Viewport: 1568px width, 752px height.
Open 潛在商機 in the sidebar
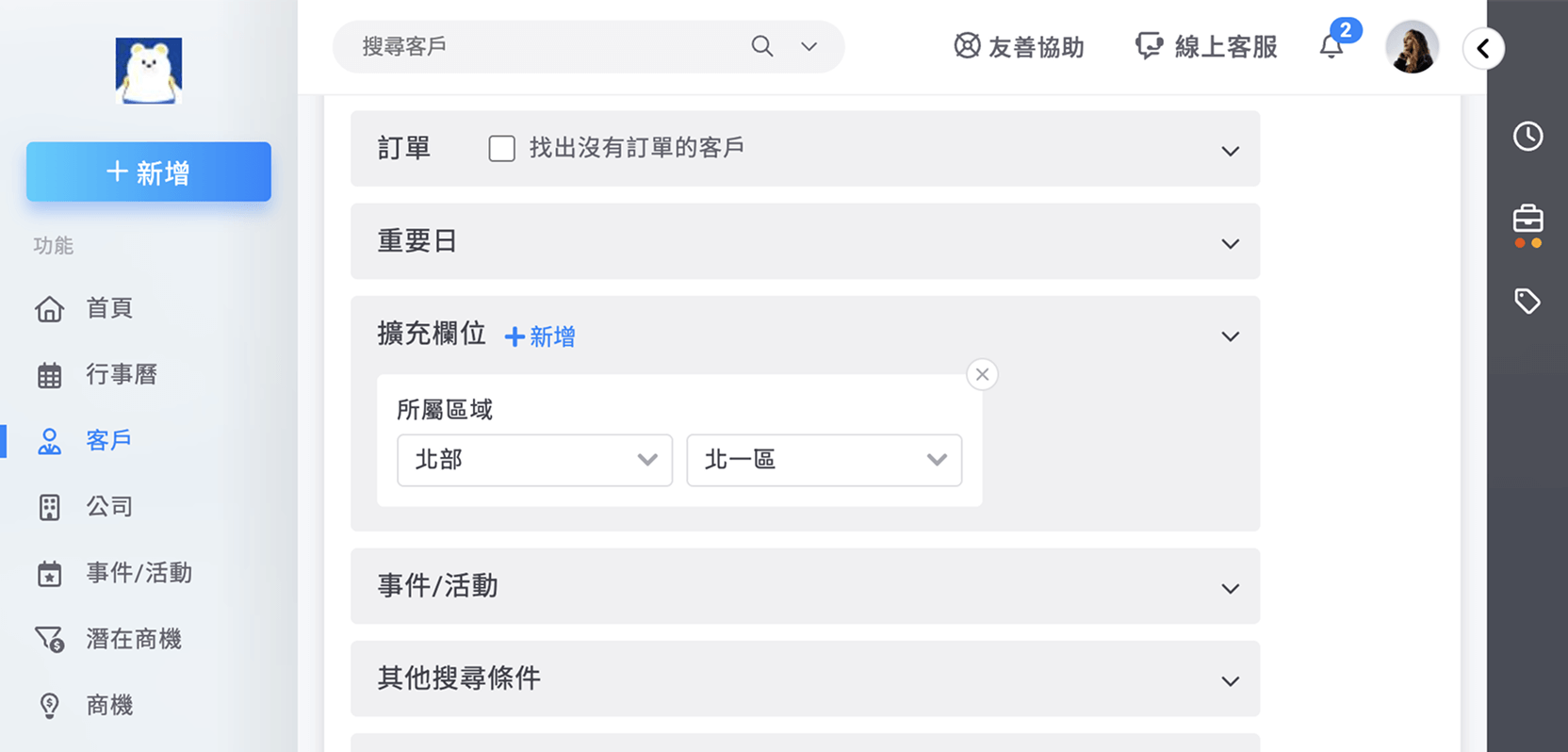tap(134, 639)
